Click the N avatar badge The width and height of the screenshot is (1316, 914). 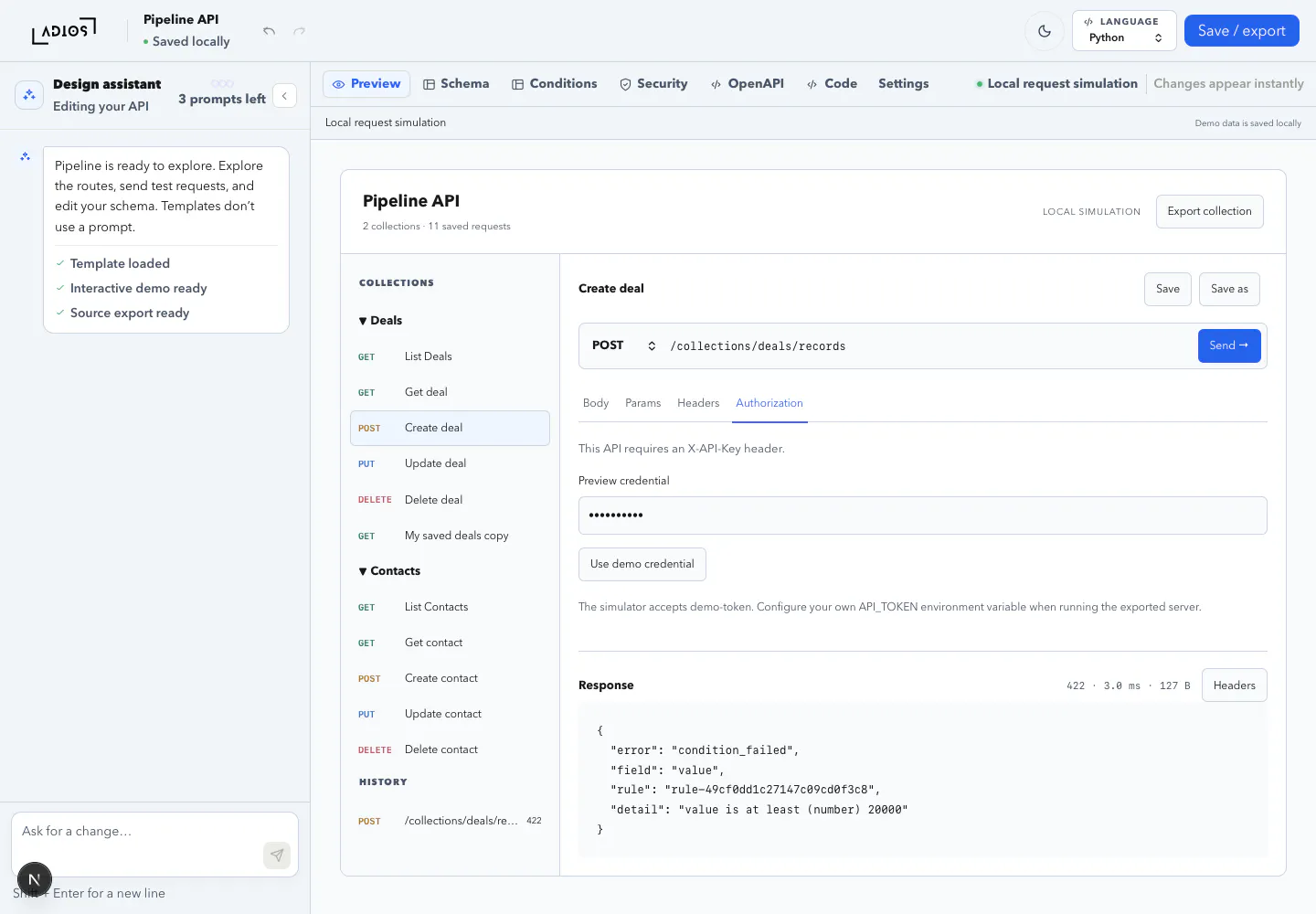(x=35, y=880)
